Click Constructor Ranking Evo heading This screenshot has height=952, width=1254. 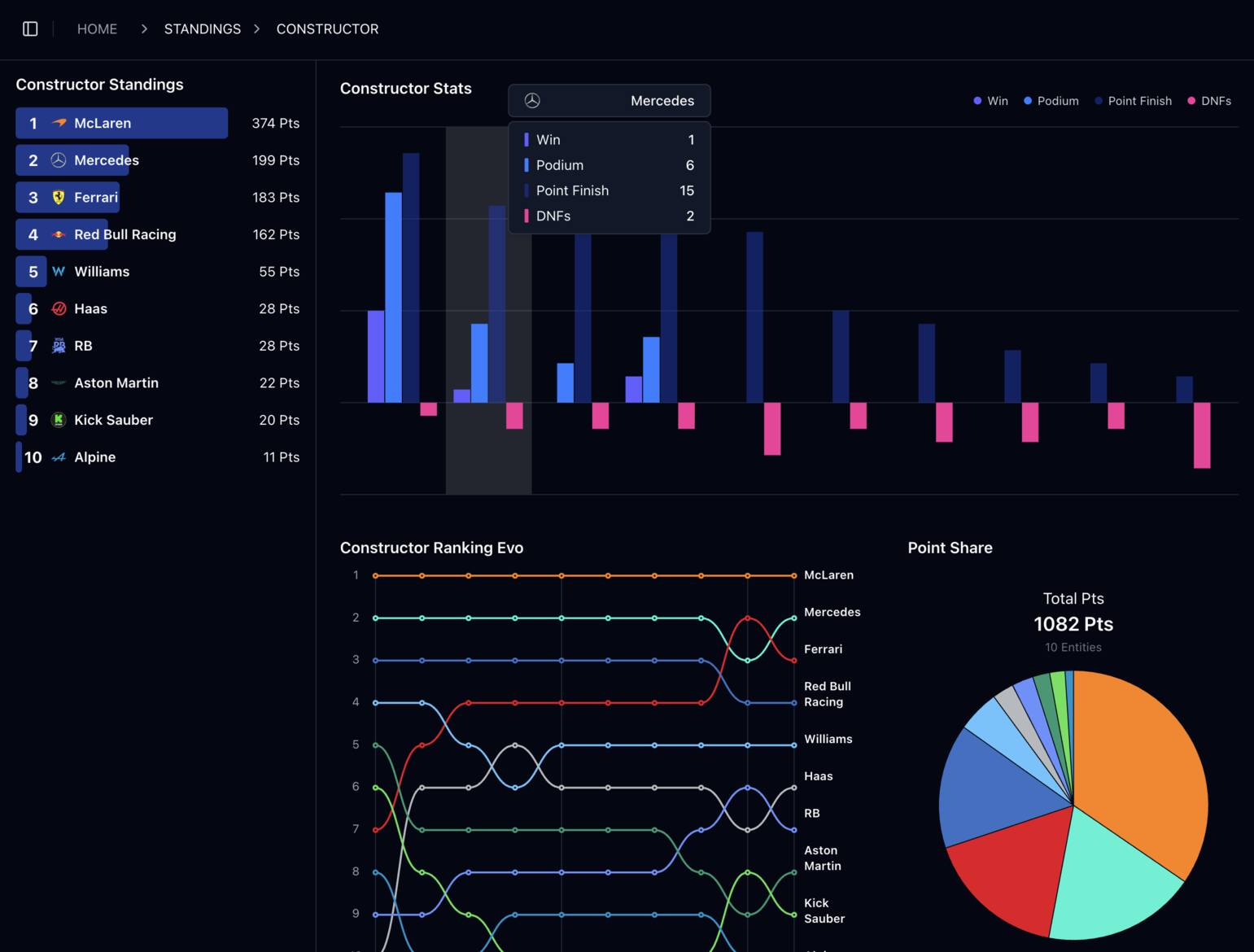[x=431, y=548]
